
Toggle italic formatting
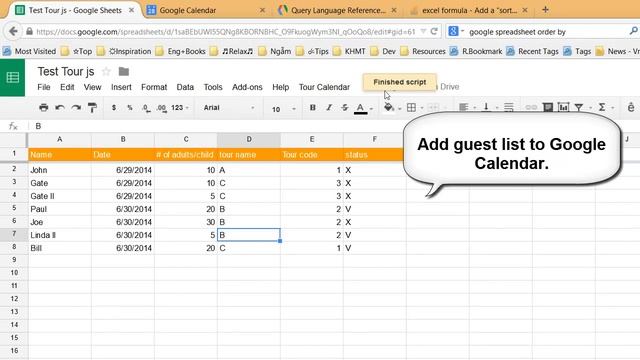(329, 108)
